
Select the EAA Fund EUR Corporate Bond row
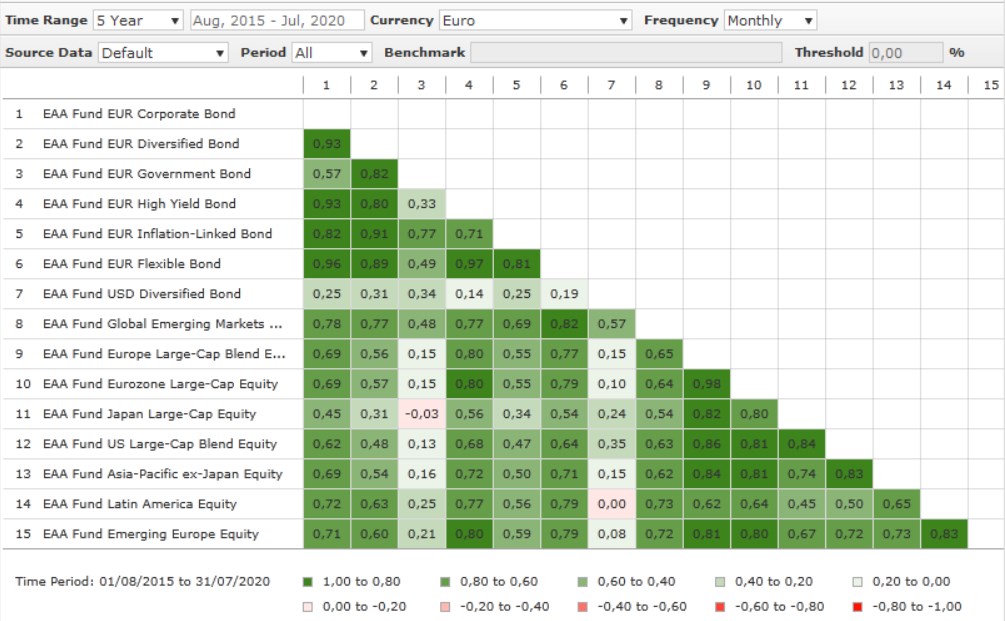coord(139,114)
